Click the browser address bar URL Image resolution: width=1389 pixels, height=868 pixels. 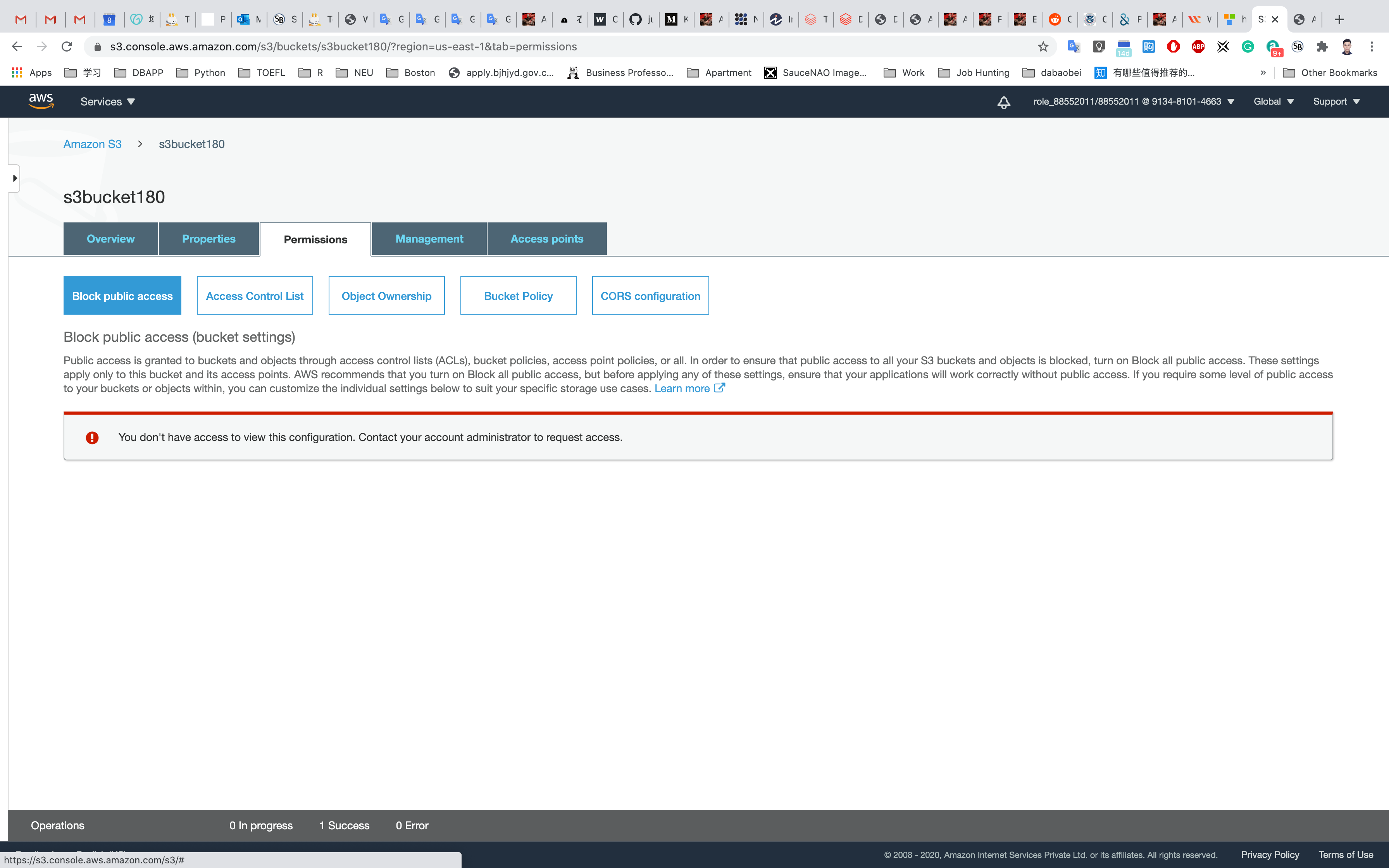point(343,46)
